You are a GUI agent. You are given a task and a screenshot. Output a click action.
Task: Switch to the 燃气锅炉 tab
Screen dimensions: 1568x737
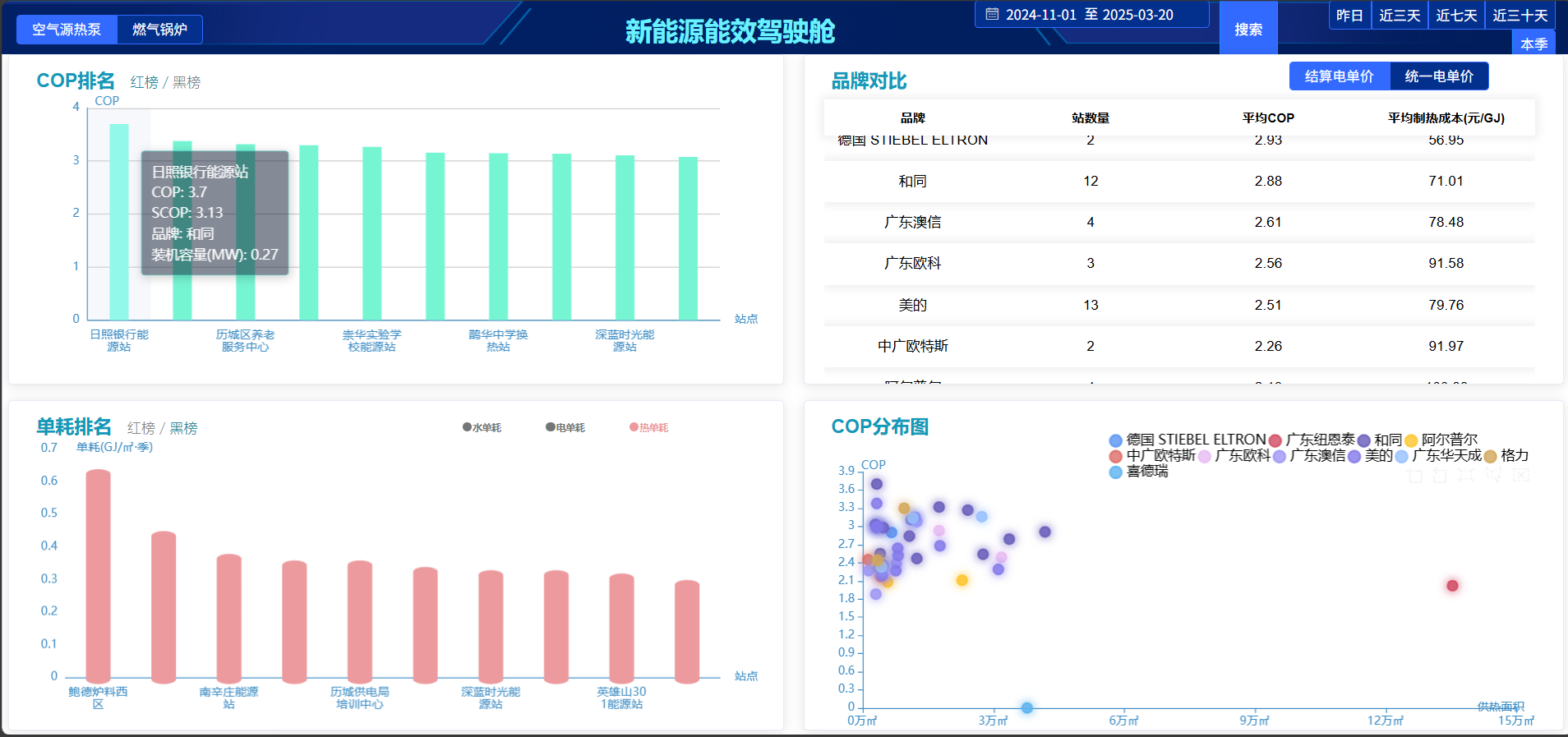click(159, 30)
